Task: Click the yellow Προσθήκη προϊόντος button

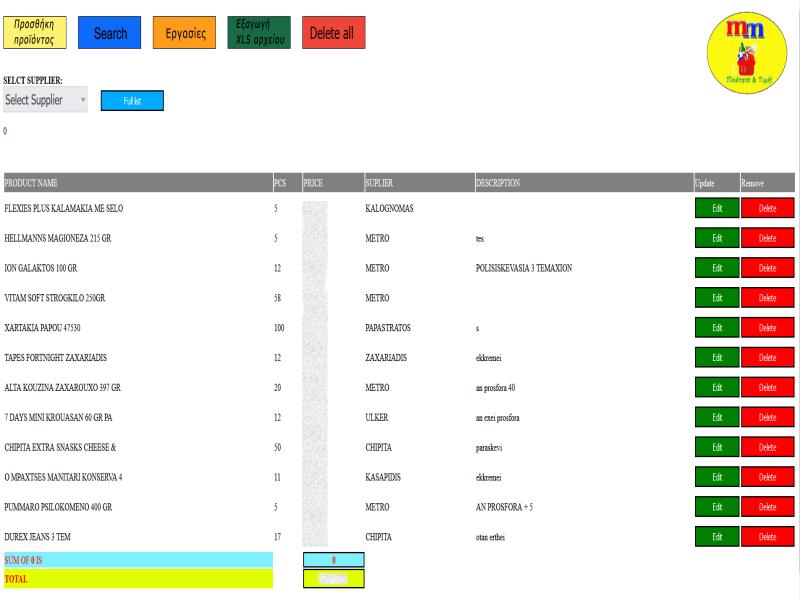Action: (35, 32)
